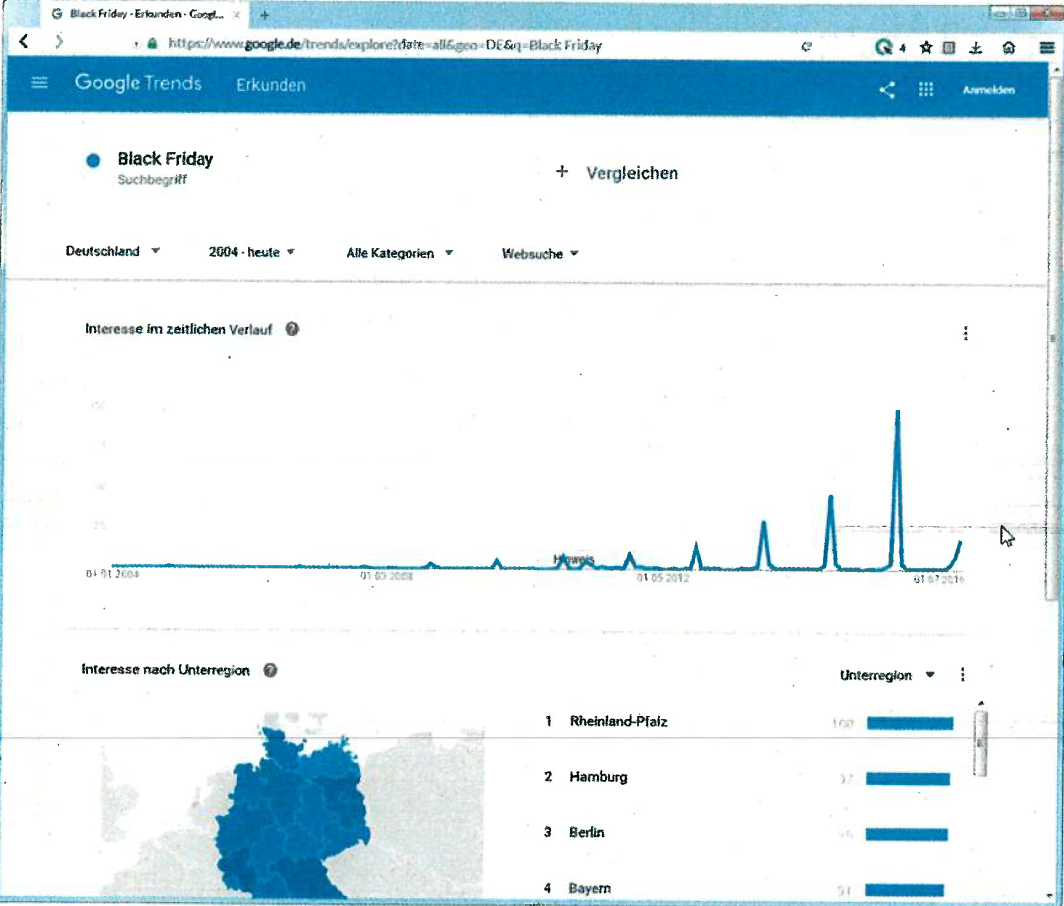Open the search engine icon in toolbar

tap(884, 47)
